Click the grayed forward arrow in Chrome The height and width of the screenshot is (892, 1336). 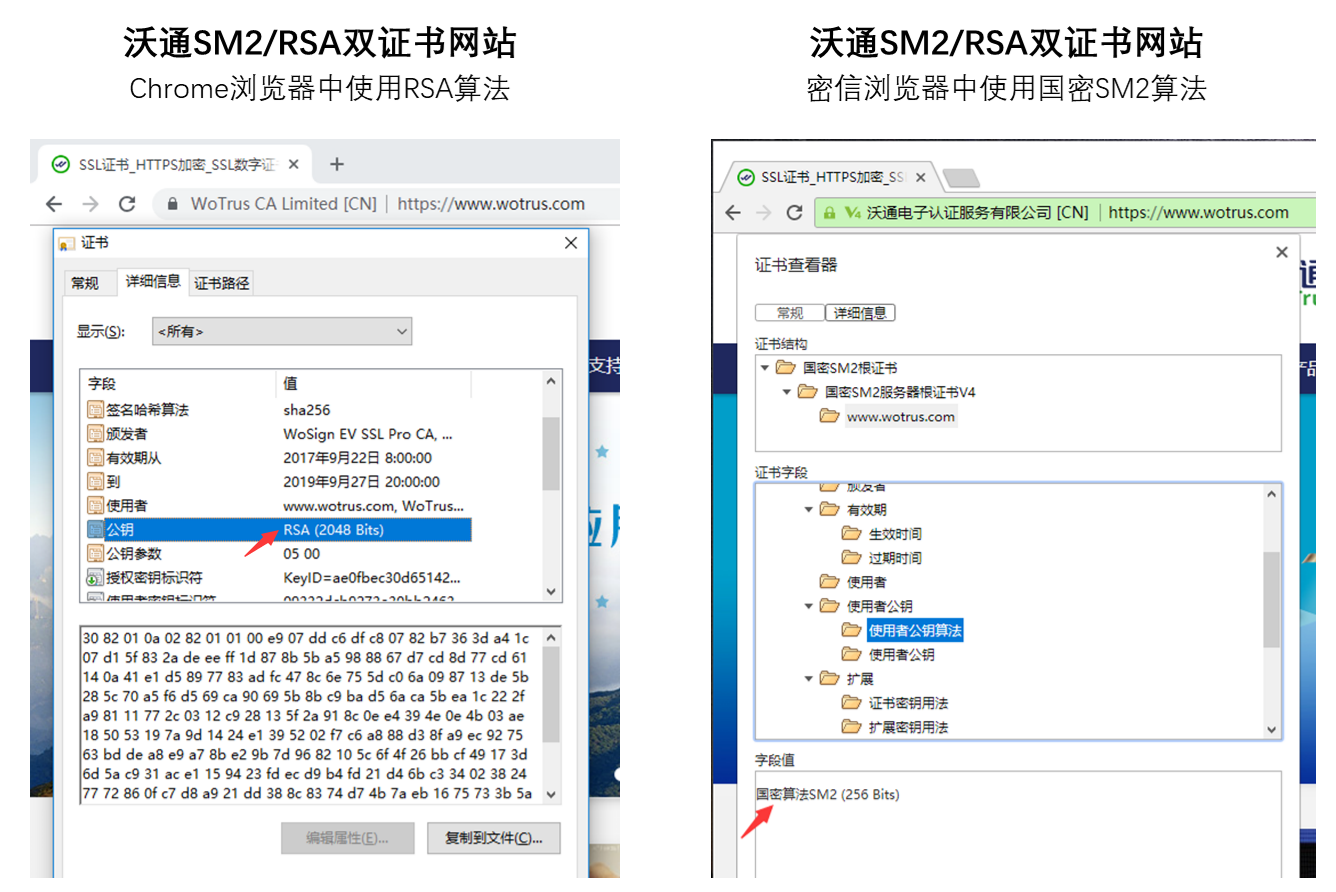[x=90, y=203]
